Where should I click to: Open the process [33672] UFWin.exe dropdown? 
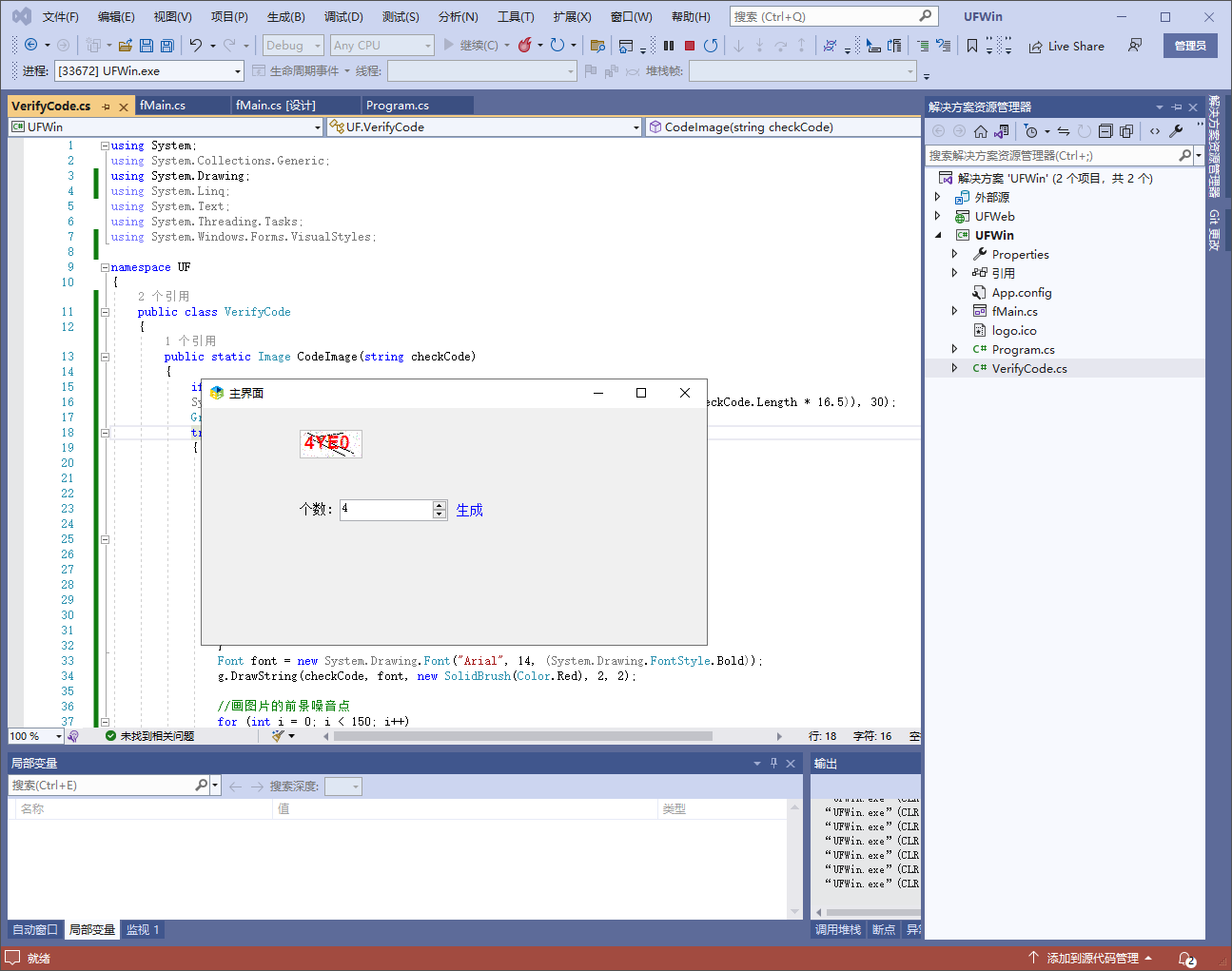click(148, 70)
